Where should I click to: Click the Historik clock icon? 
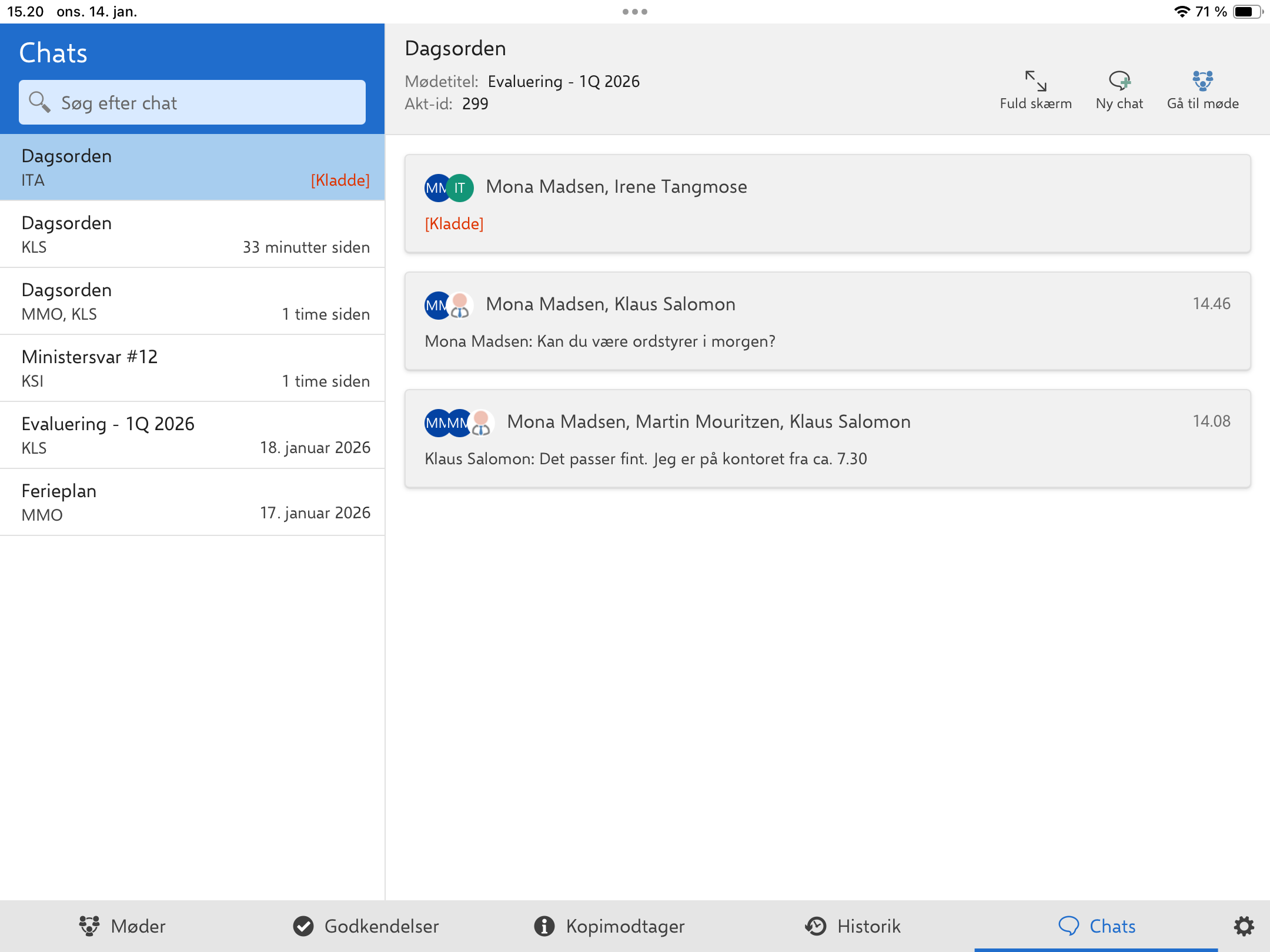(x=816, y=926)
